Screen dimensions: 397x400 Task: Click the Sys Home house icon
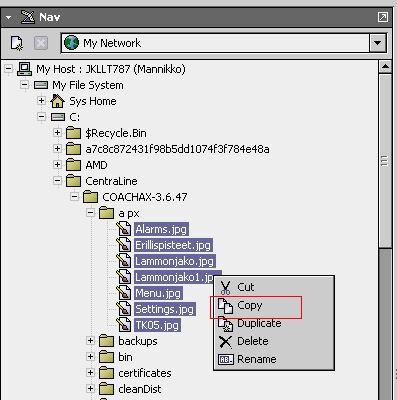(57, 101)
